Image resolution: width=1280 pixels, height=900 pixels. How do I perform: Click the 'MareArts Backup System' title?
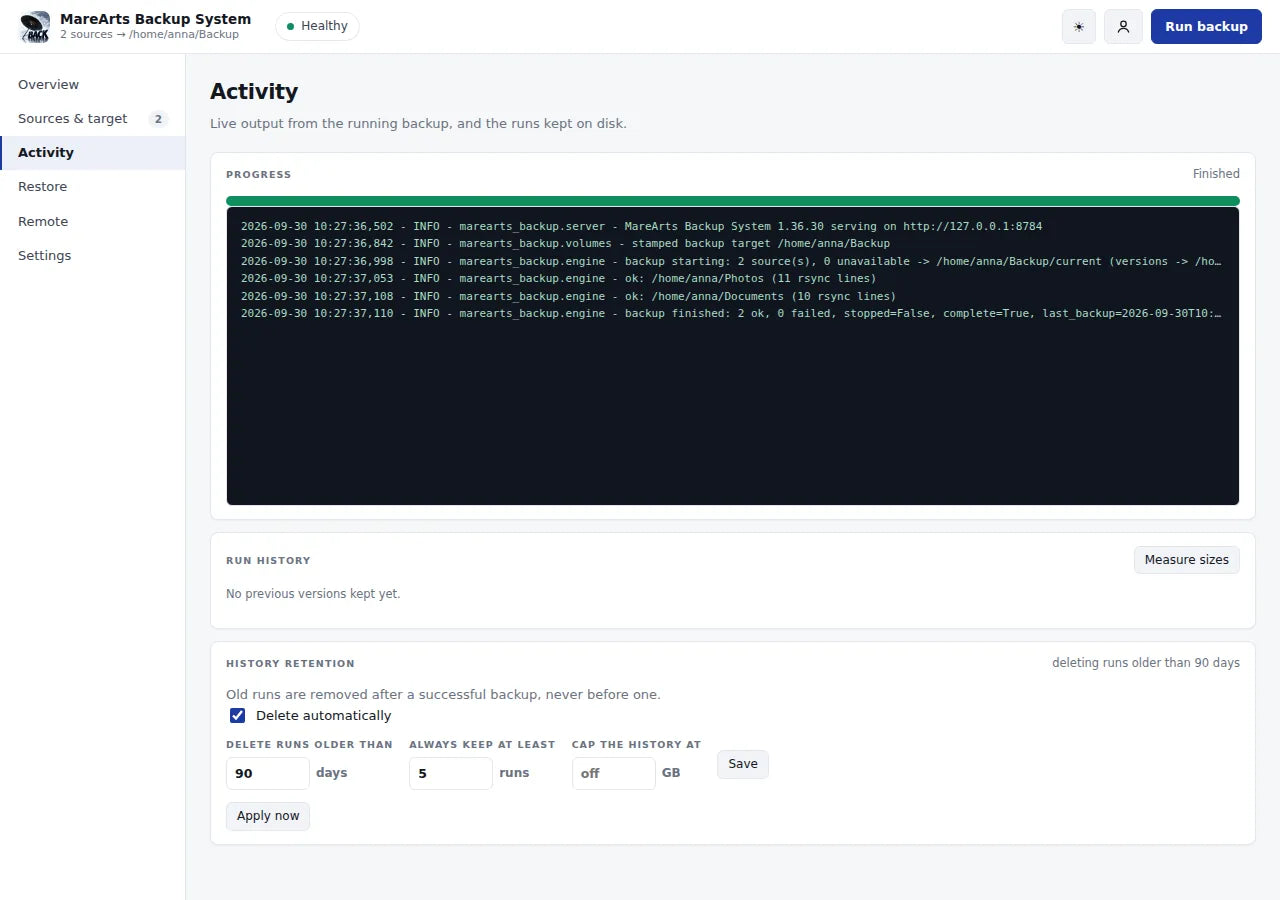click(155, 19)
